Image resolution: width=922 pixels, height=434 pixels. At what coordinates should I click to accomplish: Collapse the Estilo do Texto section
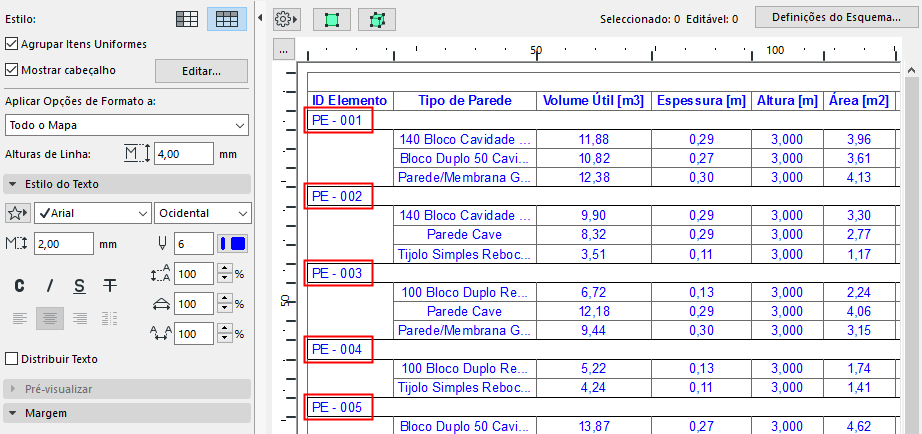(127, 184)
